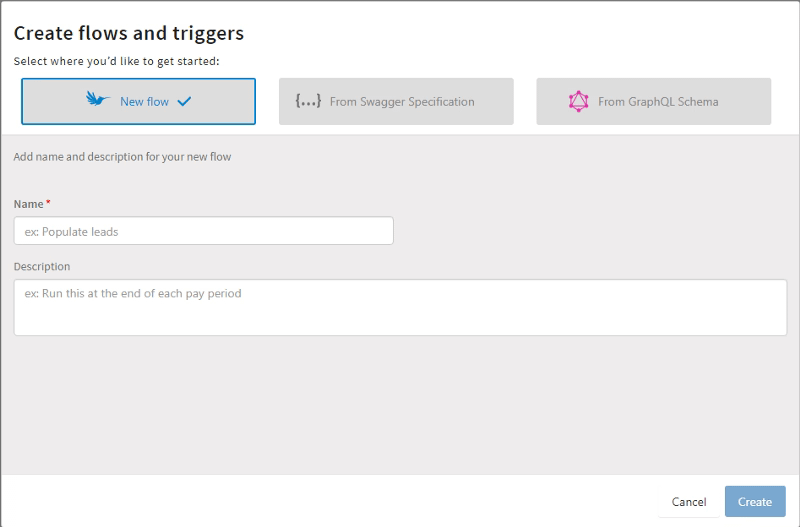800x527 pixels.
Task: Click the 'Run this at the end' placeholder text
Action: click(133, 294)
